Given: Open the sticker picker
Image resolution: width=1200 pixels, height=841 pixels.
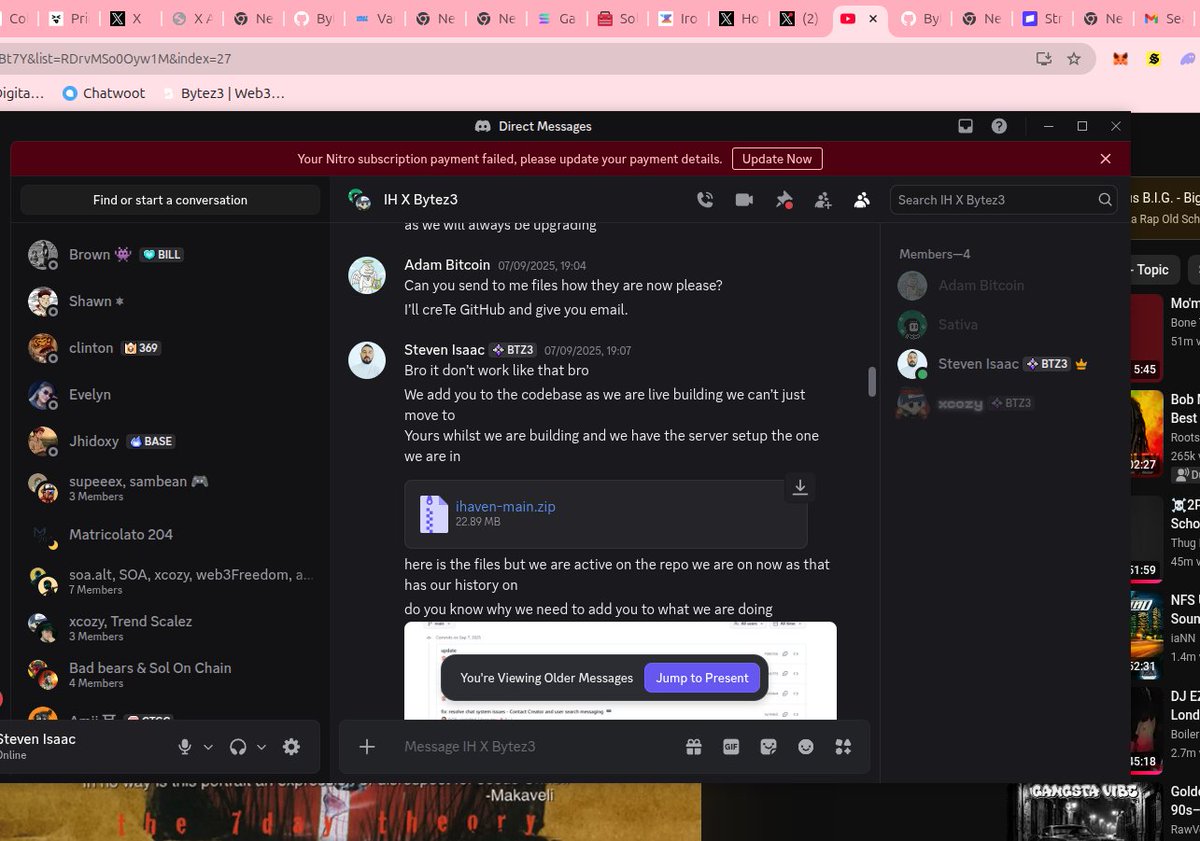Looking at the screenshot, I should click(768, 746).
